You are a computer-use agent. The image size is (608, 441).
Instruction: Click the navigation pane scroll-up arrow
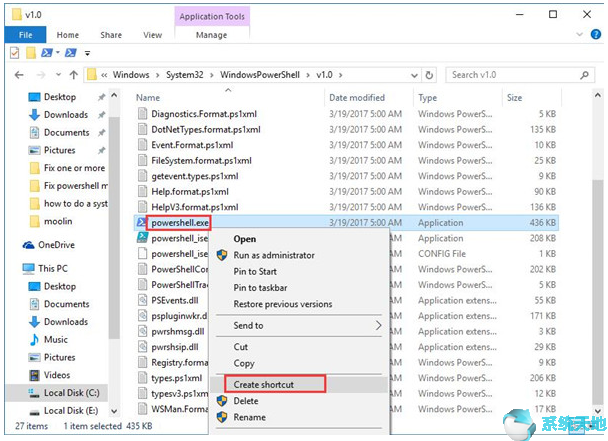tap(114, 95)
